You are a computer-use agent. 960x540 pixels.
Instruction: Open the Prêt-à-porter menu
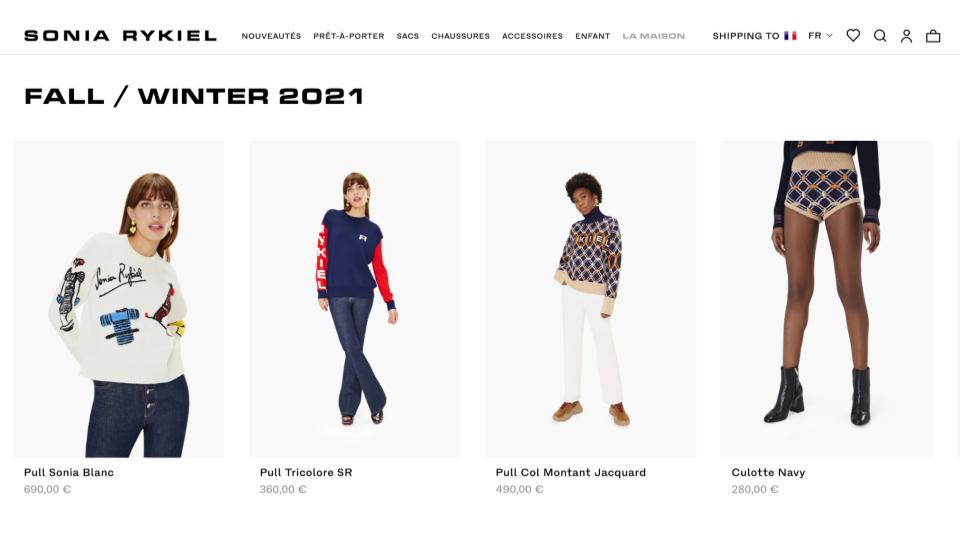[349, 36]
